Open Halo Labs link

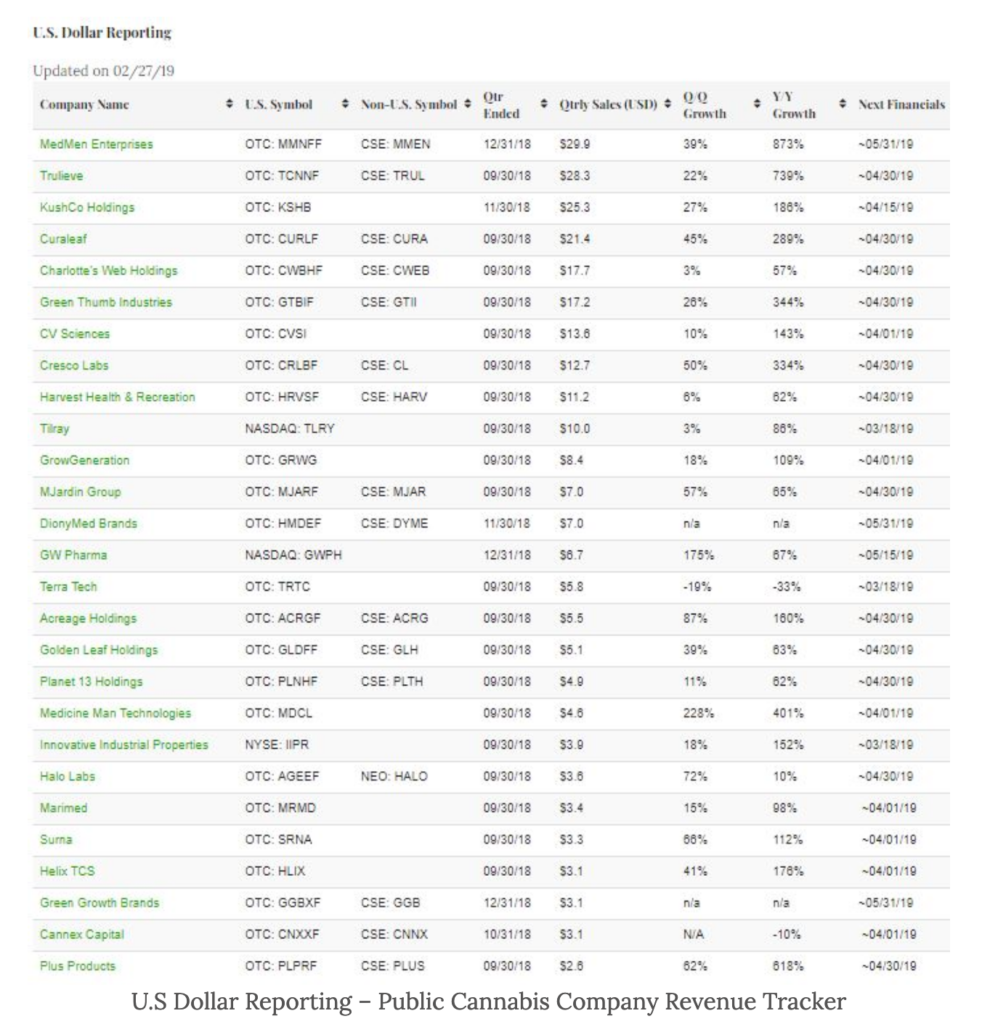click(x=67, y=776)
